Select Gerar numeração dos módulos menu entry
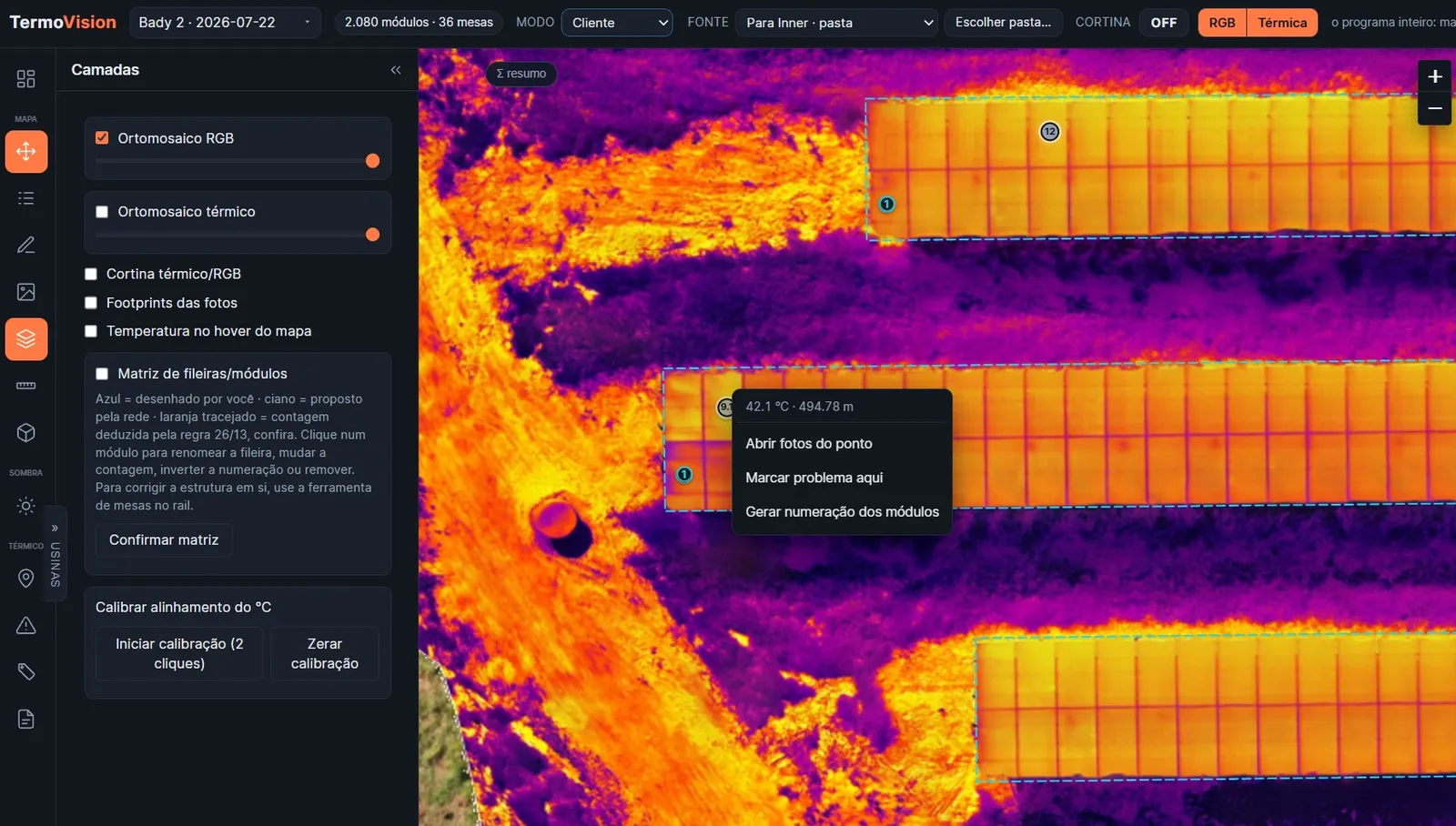Image resolution: width=1456 pixels, height=826 pixels. click(x=842, y=511)
